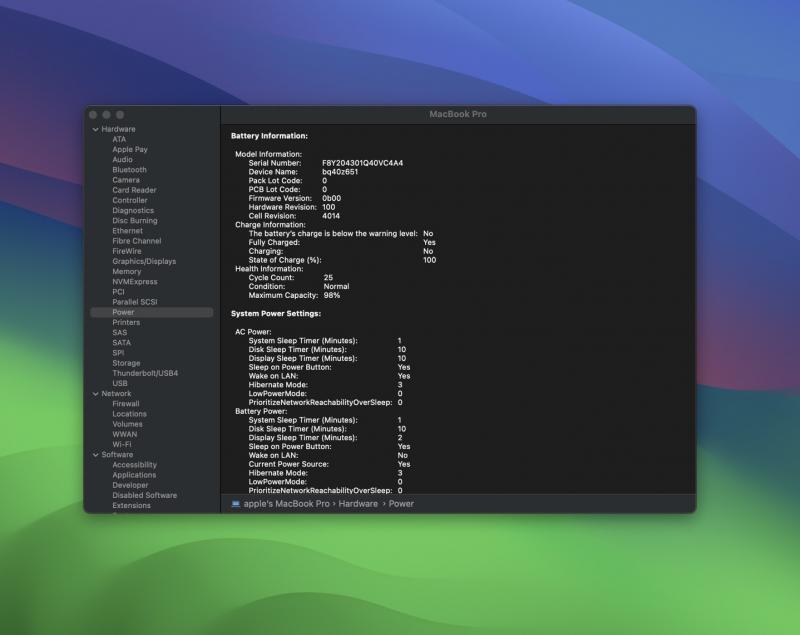This screenshot has height=635, width=800.
Task: Click Power in the bottom path bar
Action: click(401, 504)
